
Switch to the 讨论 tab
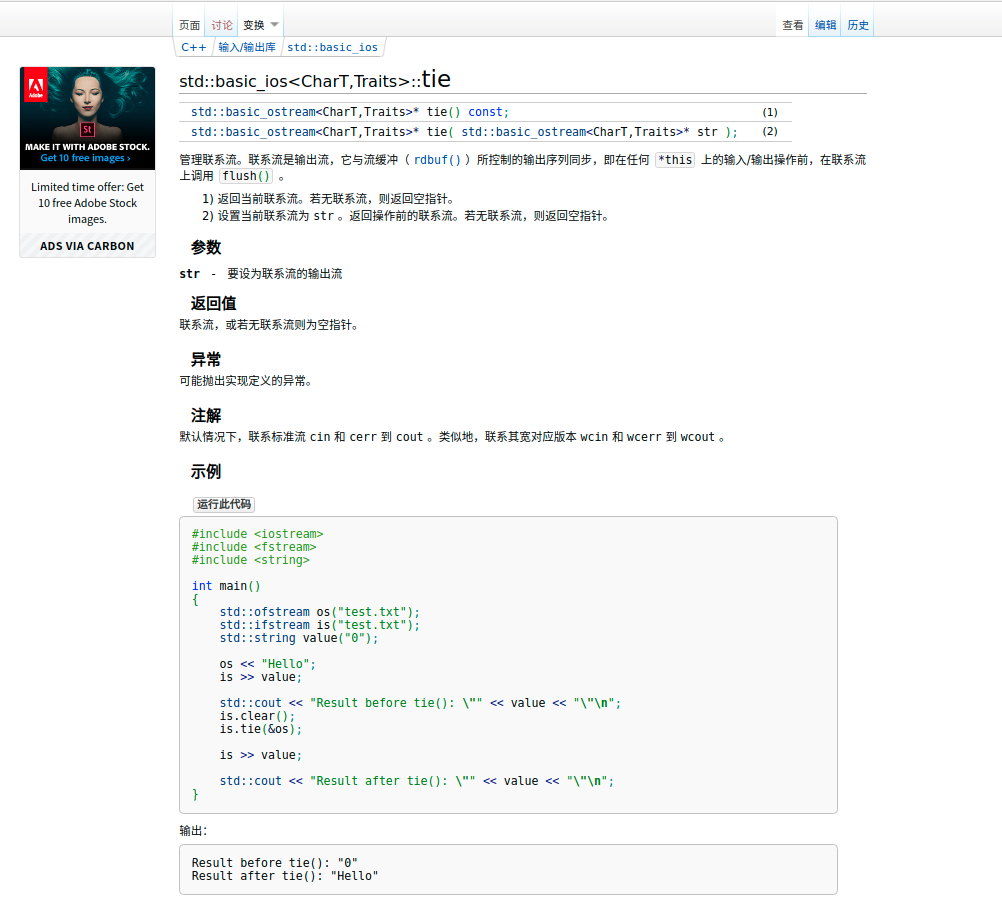(x=221, y=24)
